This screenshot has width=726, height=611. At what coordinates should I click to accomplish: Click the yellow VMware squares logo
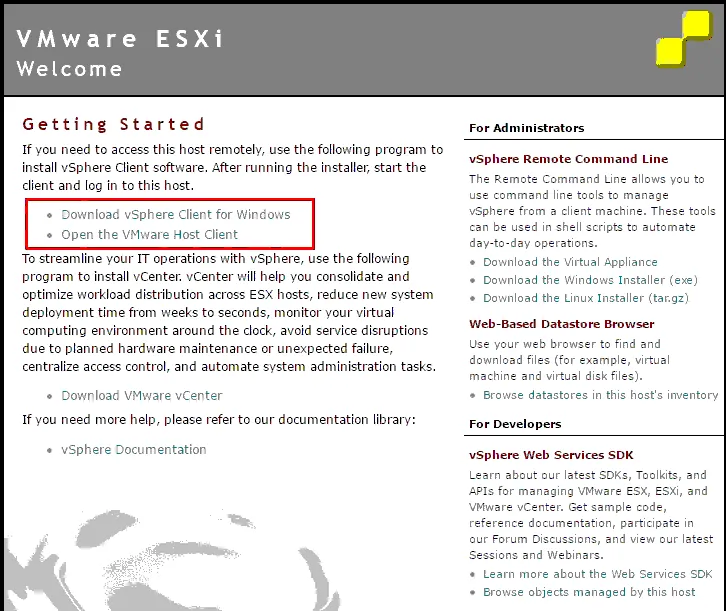tap(683, 44)
